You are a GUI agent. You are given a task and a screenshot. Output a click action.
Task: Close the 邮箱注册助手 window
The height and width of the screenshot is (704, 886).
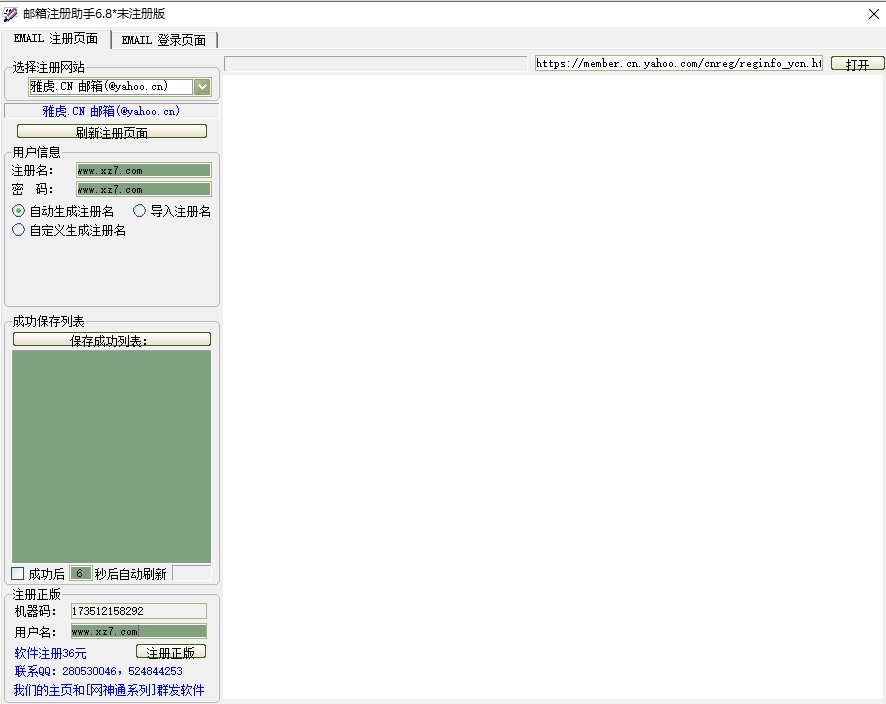coord(872,14)
